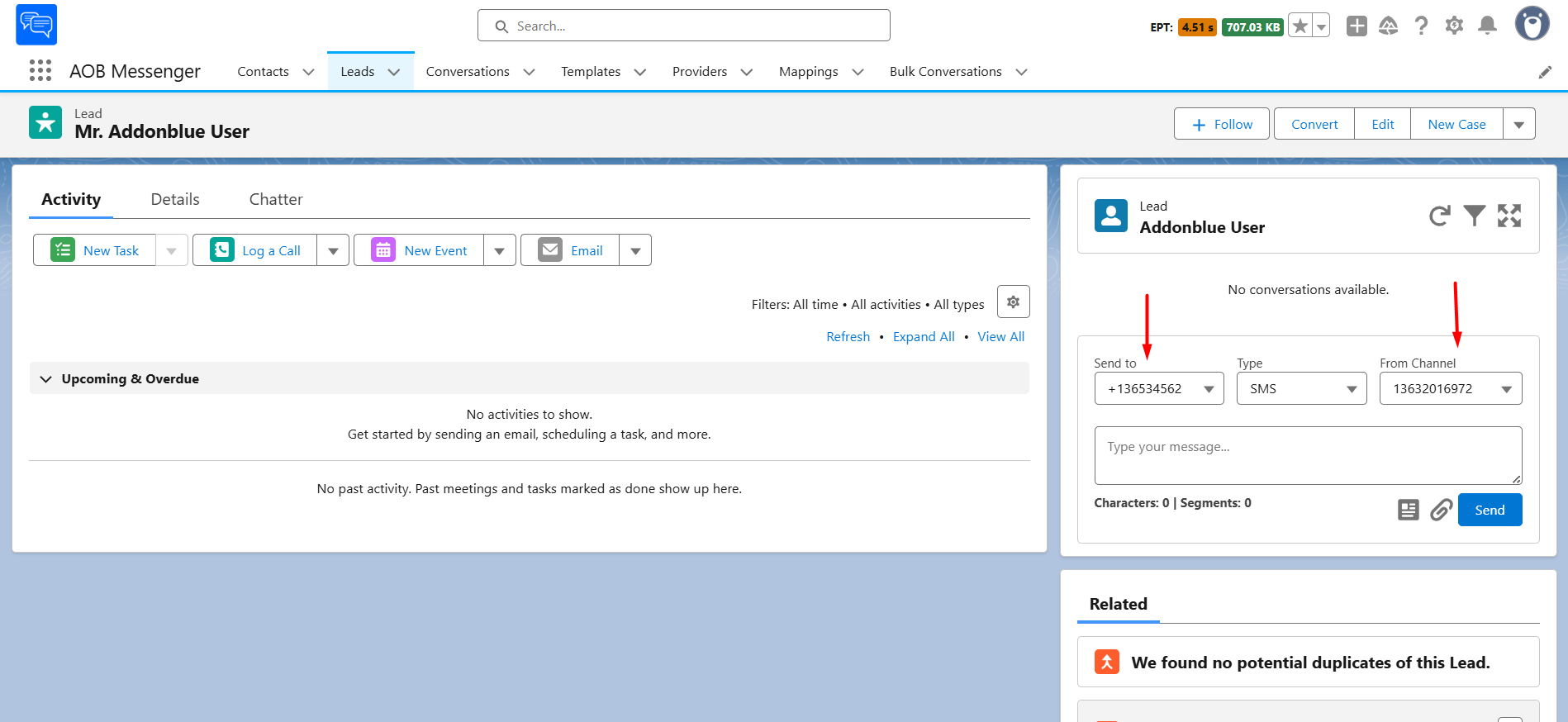This screenshot has height=722, width=1568.
Task: Open the user profile avatar
Action: click(1532, 23)
